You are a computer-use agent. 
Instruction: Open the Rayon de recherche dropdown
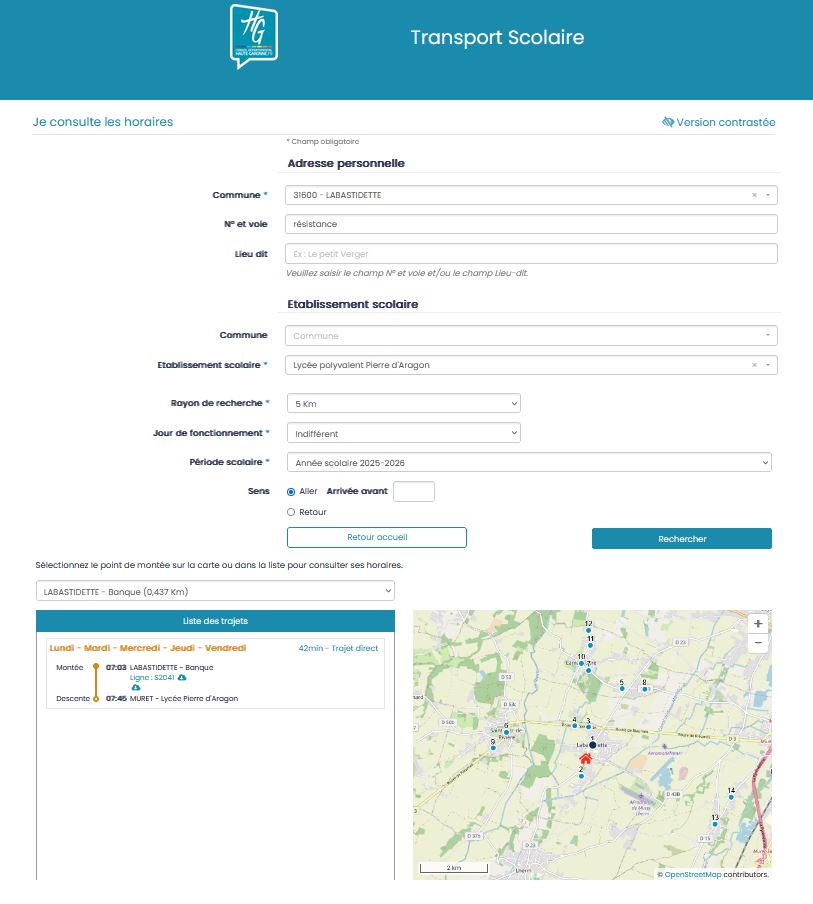click(x=404, y=404)
